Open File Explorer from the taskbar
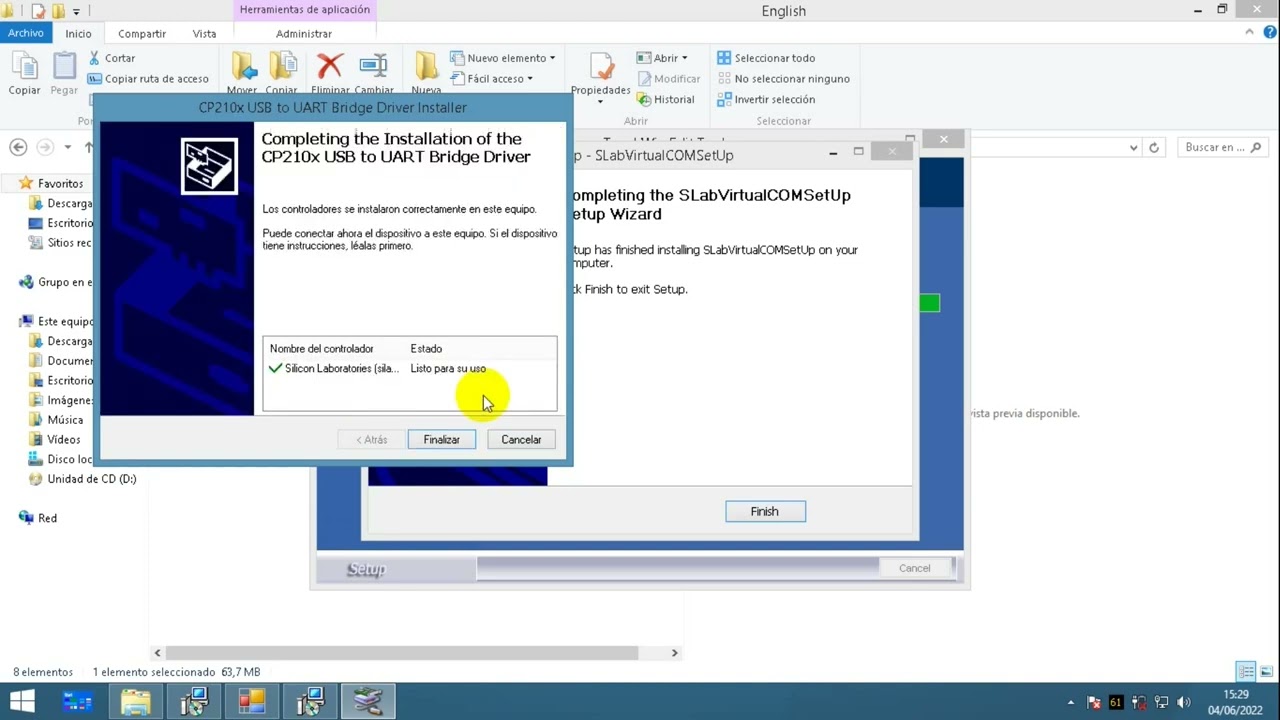1280x720 pixels. click(x=136, y=702)
